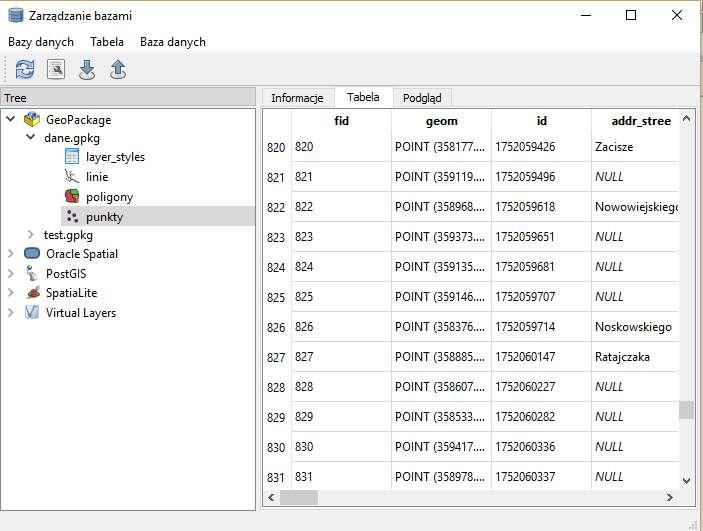
Task: Expand the SpatiaLite node
Action: click(x=11, y=293)
